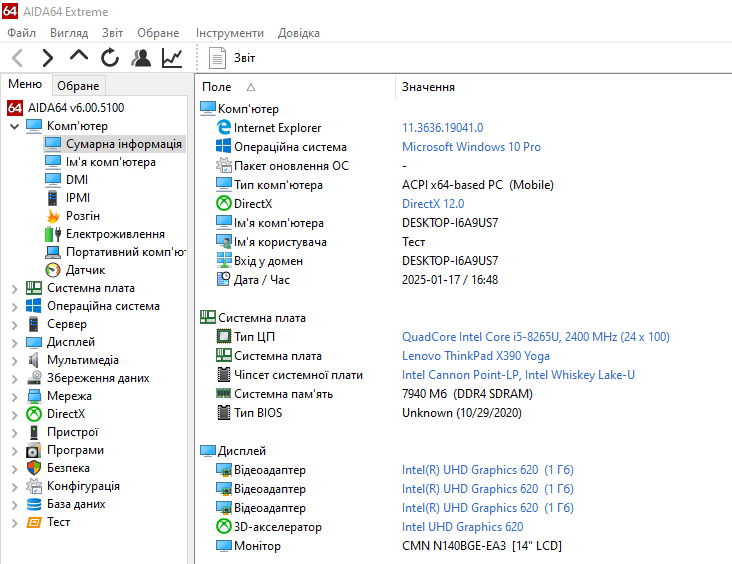Image resolution: width=732 pixels, height=564 pixels.
Task: Expand the Пристрої tree node
Action: [x=14, y=432]
